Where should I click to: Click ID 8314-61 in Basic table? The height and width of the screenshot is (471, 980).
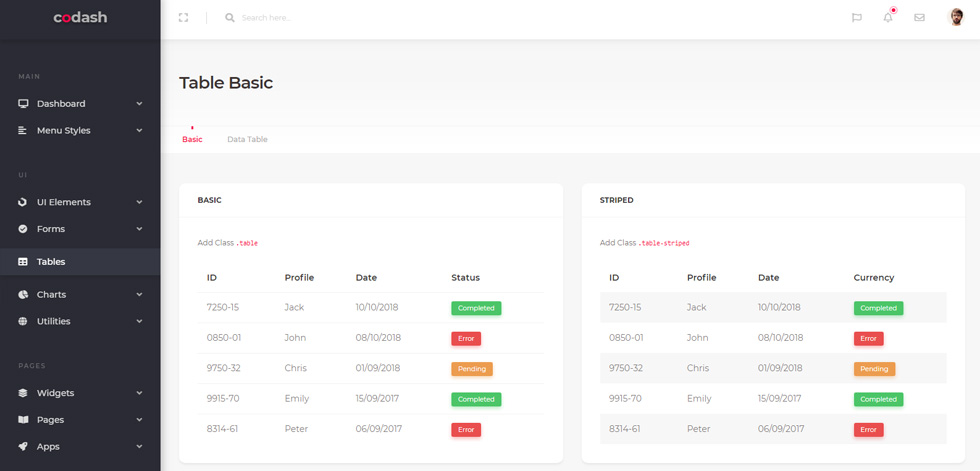tap(222, 429)
